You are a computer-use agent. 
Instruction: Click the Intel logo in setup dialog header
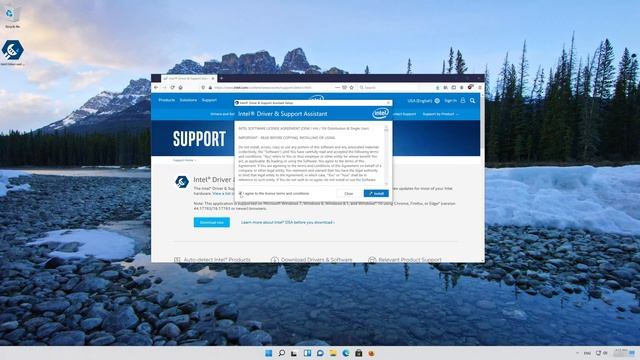tap(380, 113)
